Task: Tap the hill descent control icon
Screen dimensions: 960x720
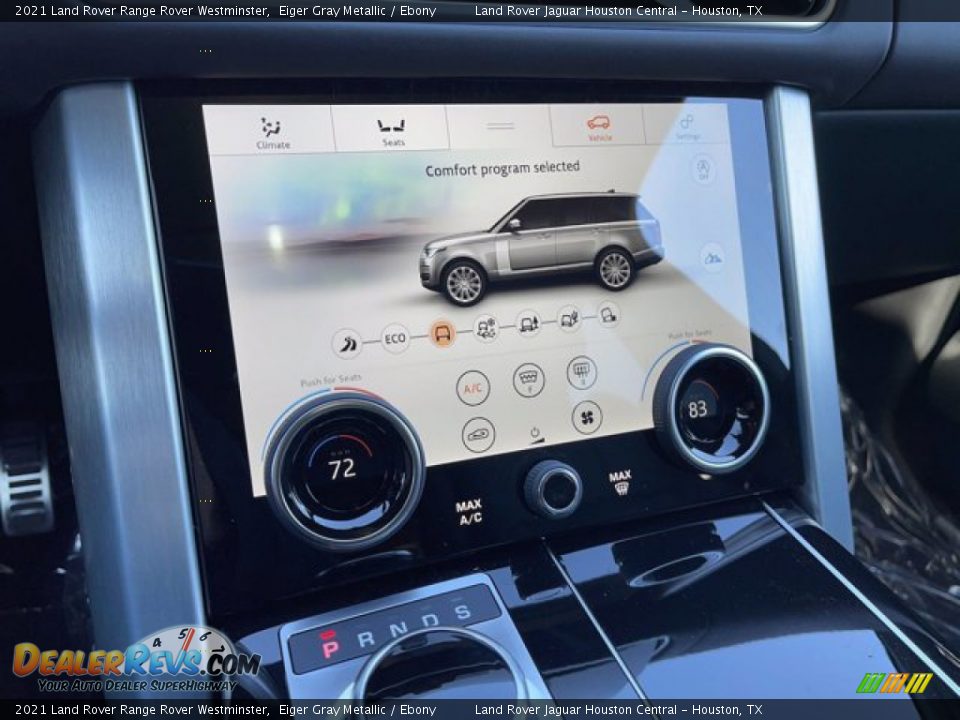Action: click(712, 258)
